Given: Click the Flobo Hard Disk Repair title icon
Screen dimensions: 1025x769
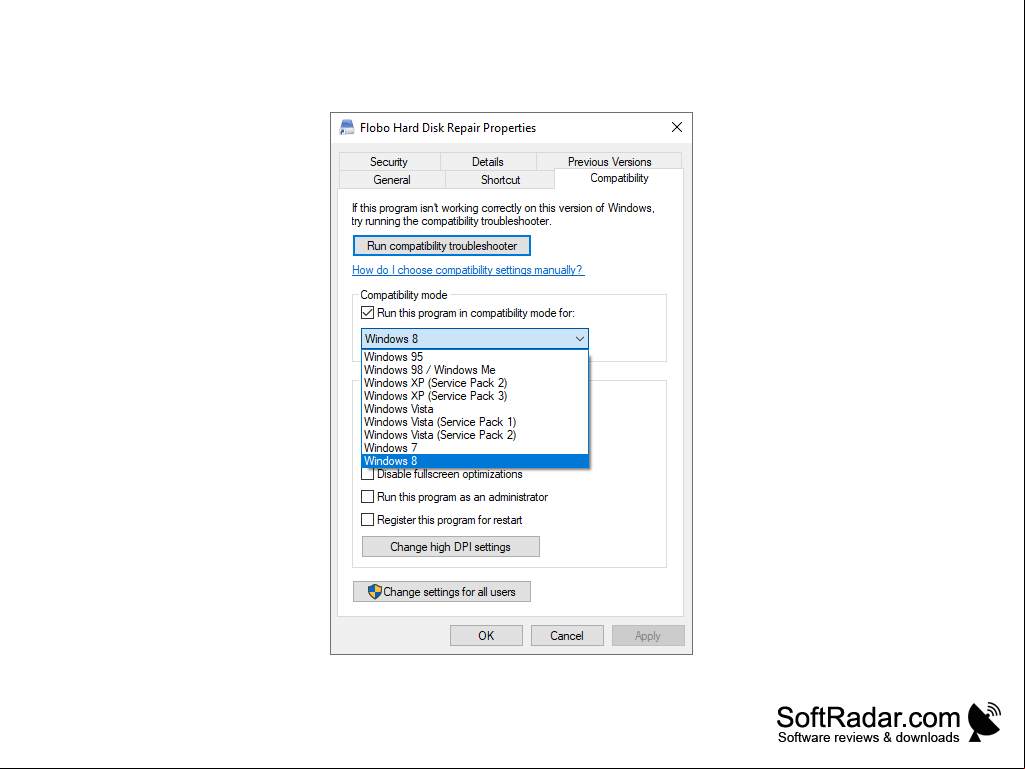Looking at the screenshot, I should [x=346, y=128].
